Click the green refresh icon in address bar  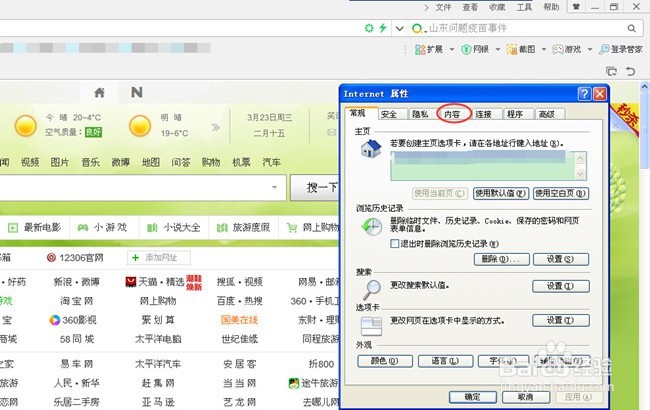(x=369, y=28)
